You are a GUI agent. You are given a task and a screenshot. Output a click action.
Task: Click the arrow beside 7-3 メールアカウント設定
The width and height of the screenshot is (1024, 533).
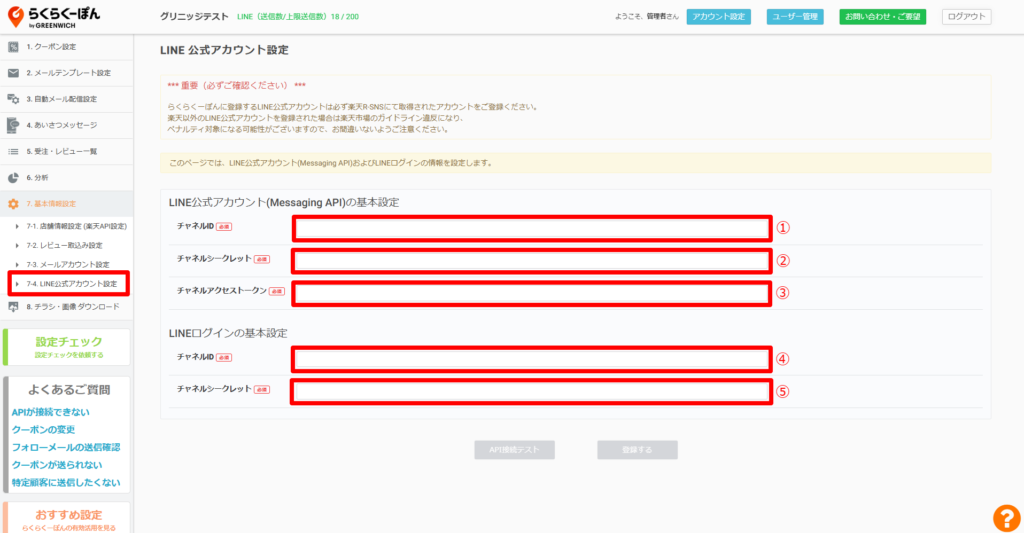[17, 265]
